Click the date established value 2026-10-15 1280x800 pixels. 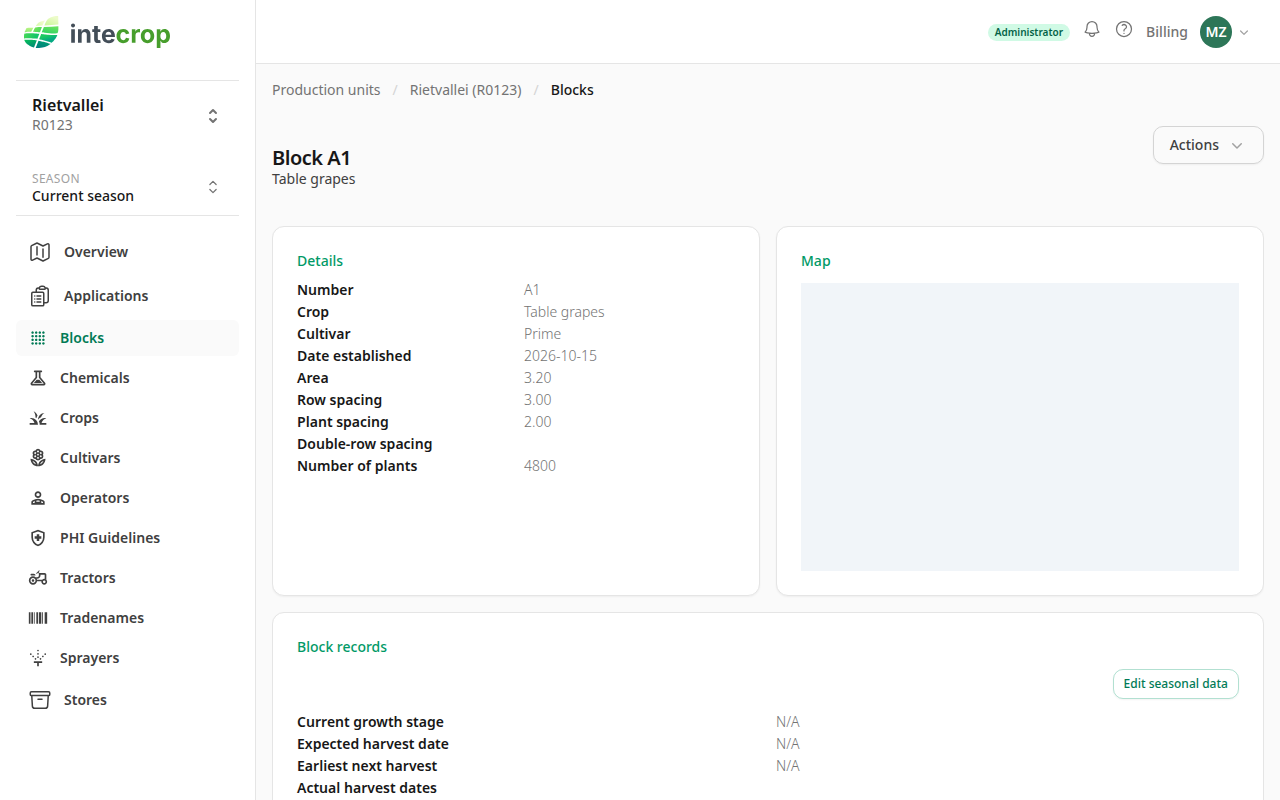click(x=560, y=356)
